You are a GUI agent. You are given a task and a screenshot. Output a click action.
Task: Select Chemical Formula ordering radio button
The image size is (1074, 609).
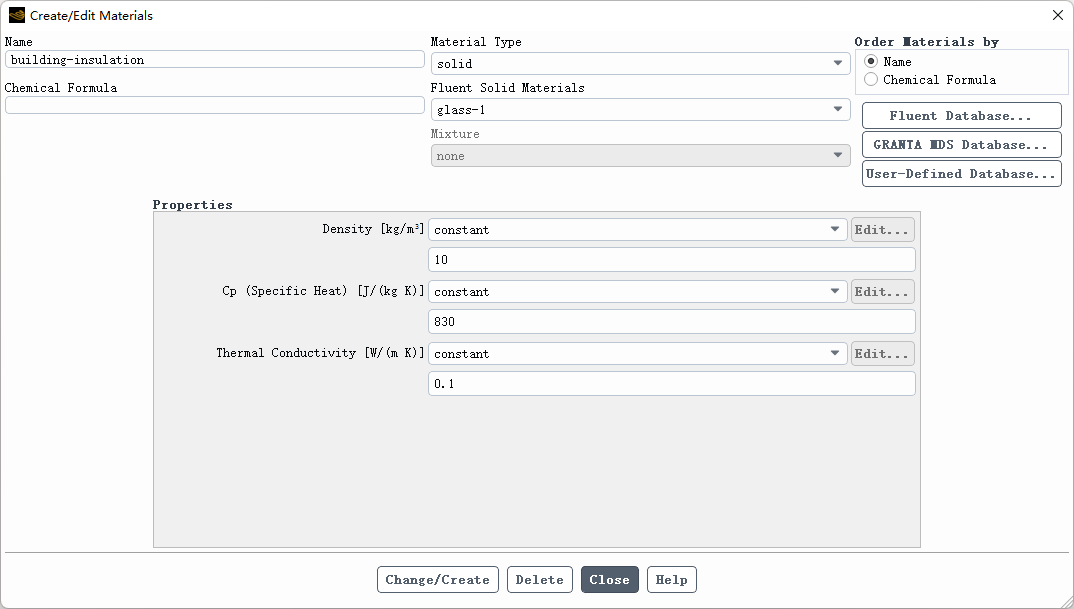[x=871, y=80]
